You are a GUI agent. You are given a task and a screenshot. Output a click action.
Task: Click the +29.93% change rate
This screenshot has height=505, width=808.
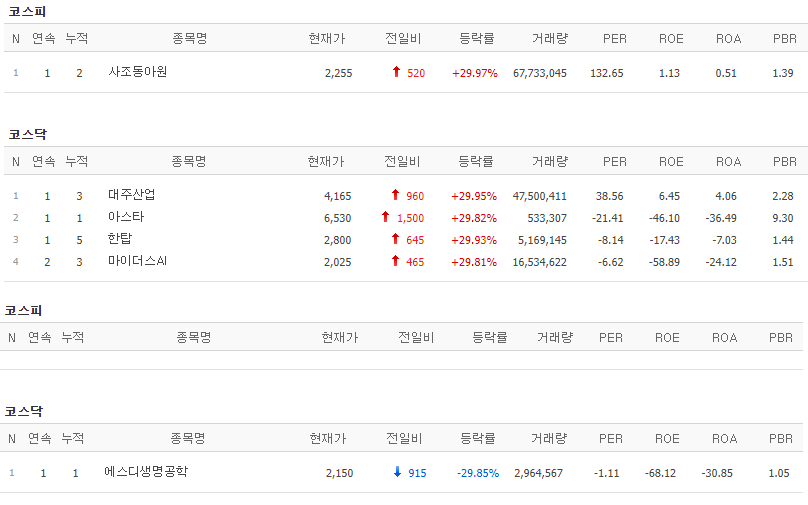[x=474, y=240]
